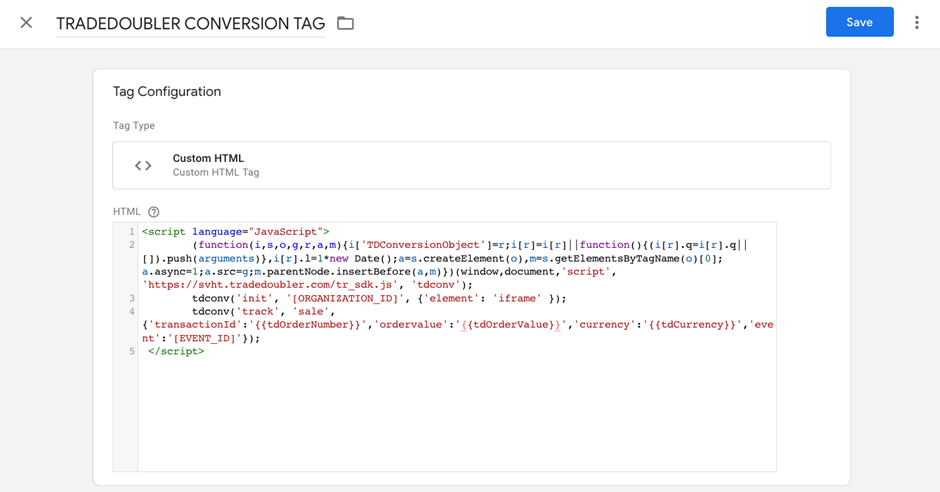This screenshot has width=940, height=492.
Task: Click the {{tdOrderValue}} variable in code
Action: pyautogui.click(x=511, y=325)
